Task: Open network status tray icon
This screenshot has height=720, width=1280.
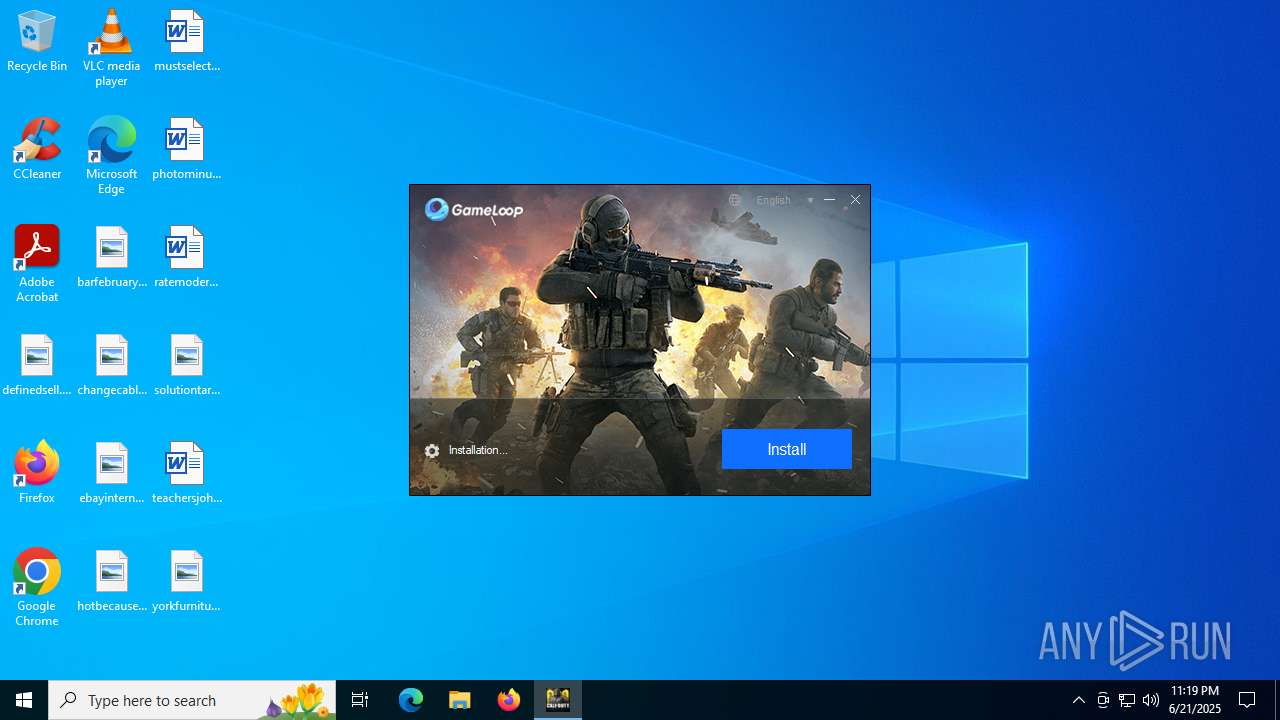Action: (x=1127, y=700)
